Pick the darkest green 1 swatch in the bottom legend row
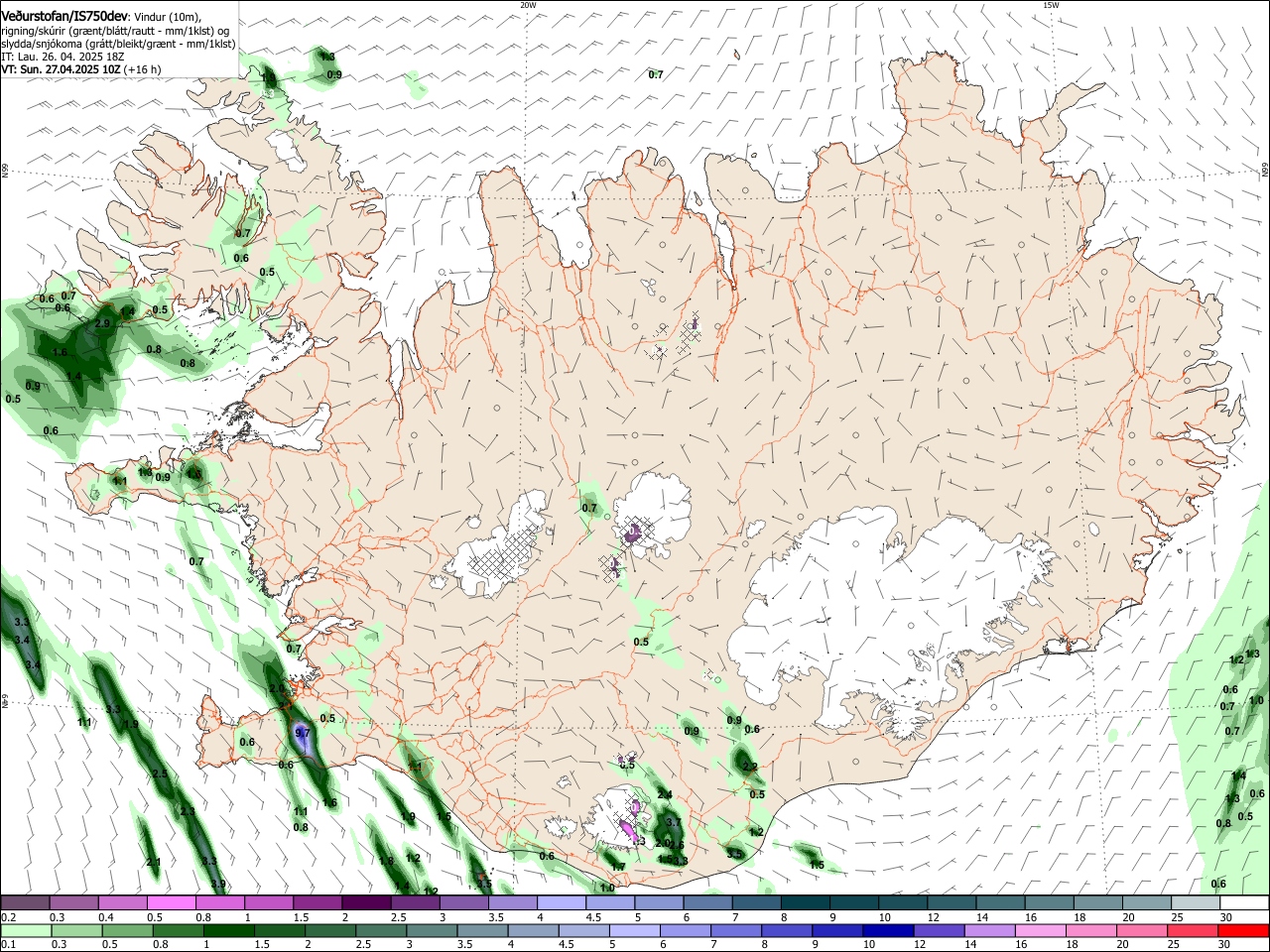 tap(228, 930)
